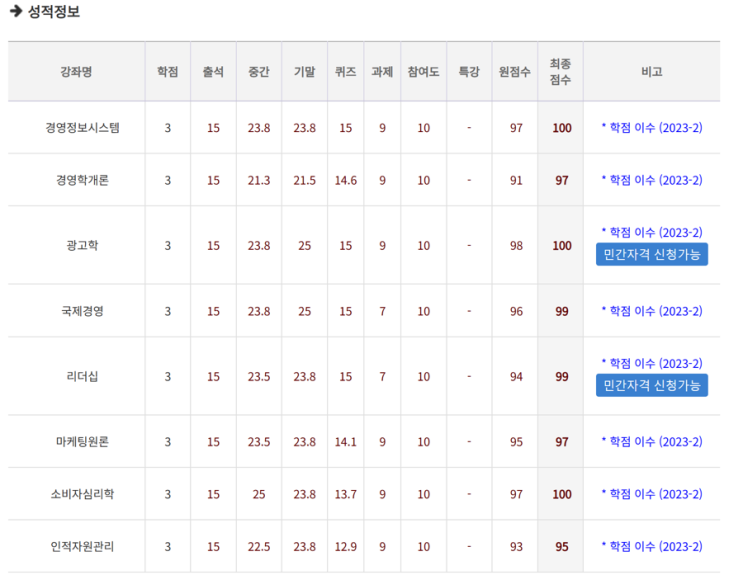Select the 국제경영 course name
Viewport: 743px width, 575px height.
click(82, 311)
